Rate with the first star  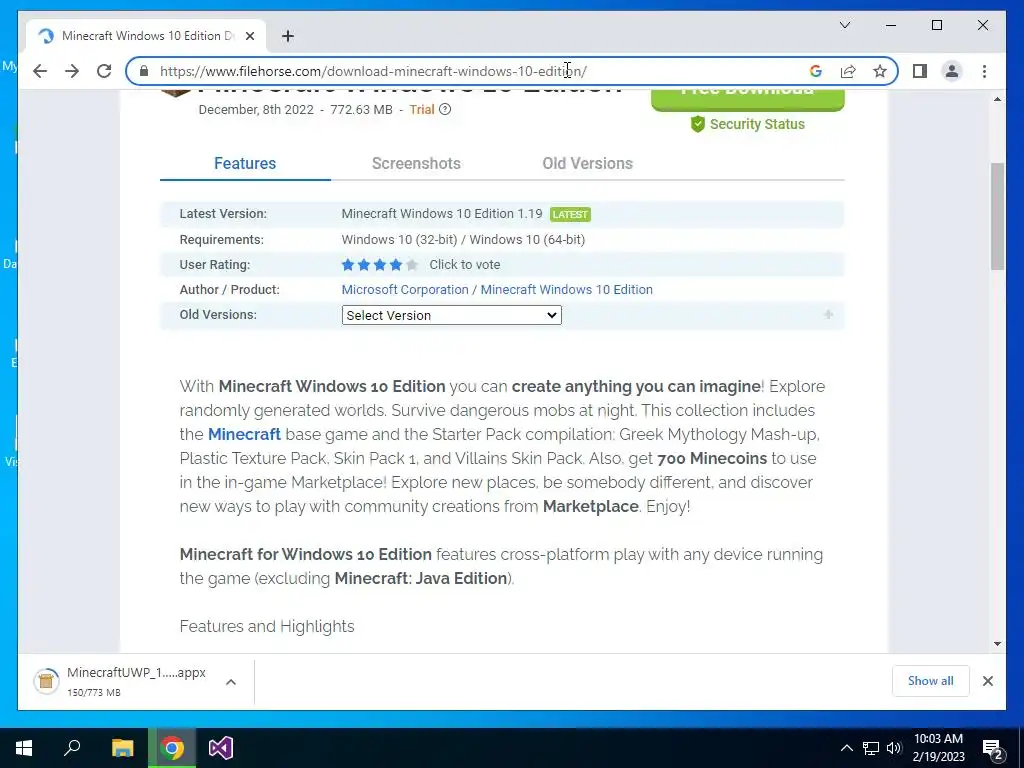(x=347, y=264)
